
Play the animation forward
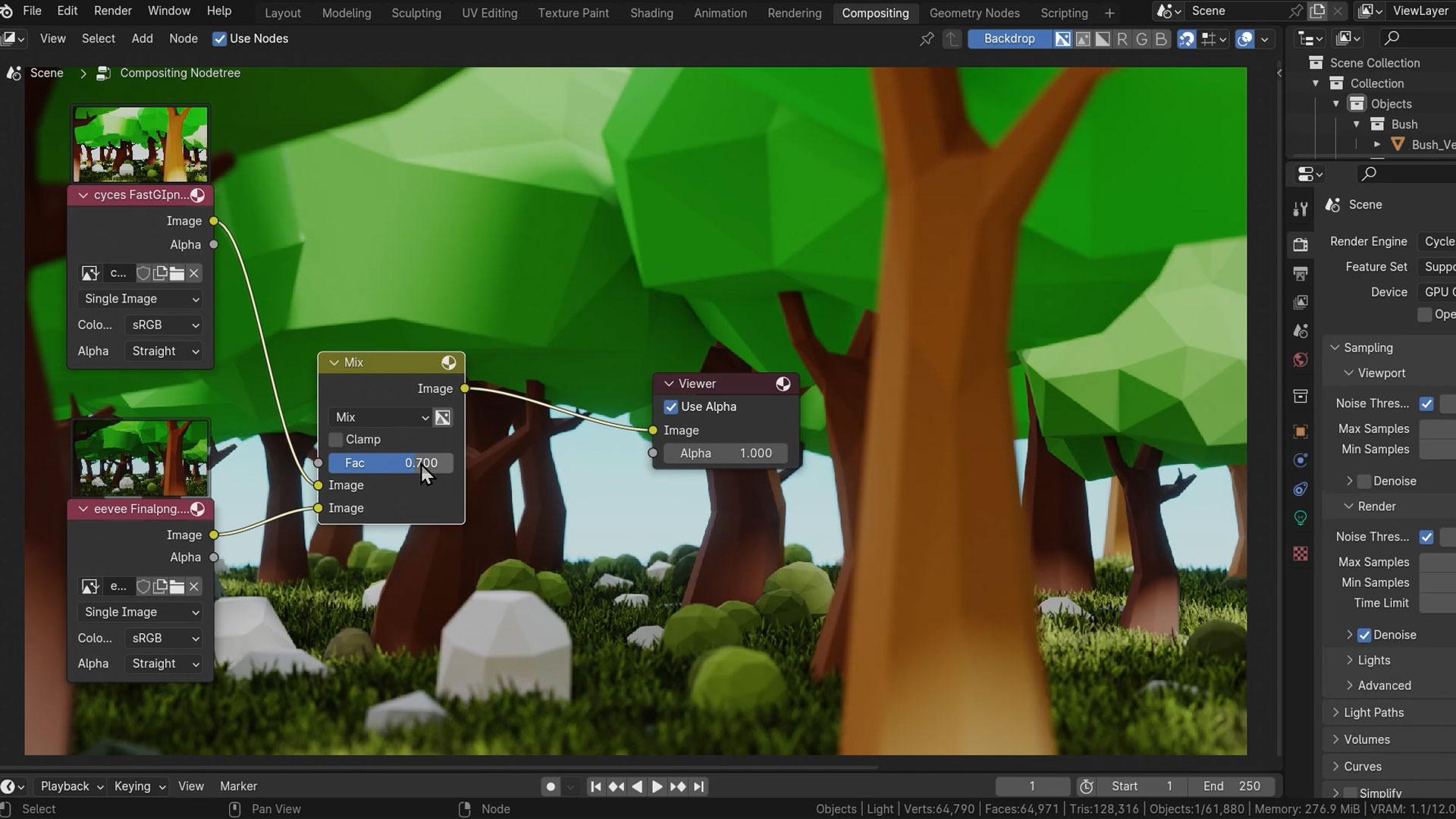[x=657, y=786]
